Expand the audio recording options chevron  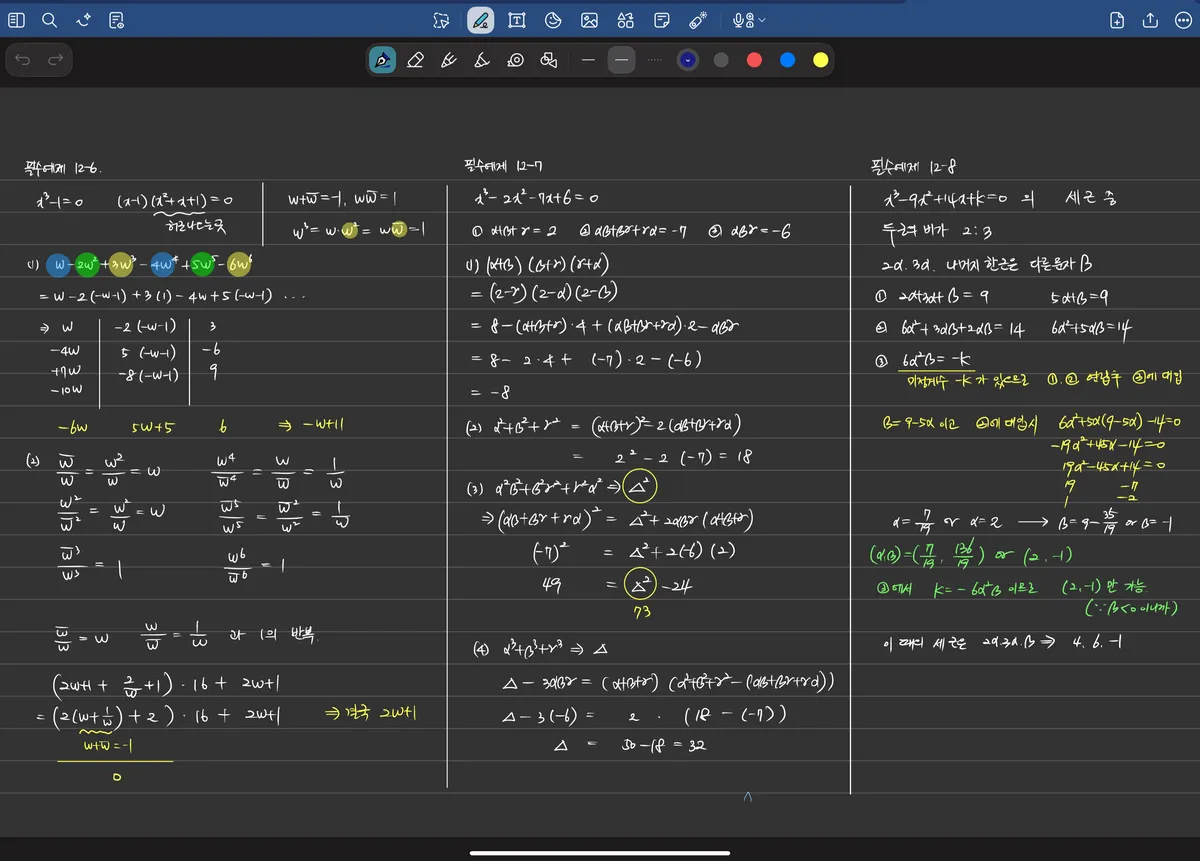[763, 20]
